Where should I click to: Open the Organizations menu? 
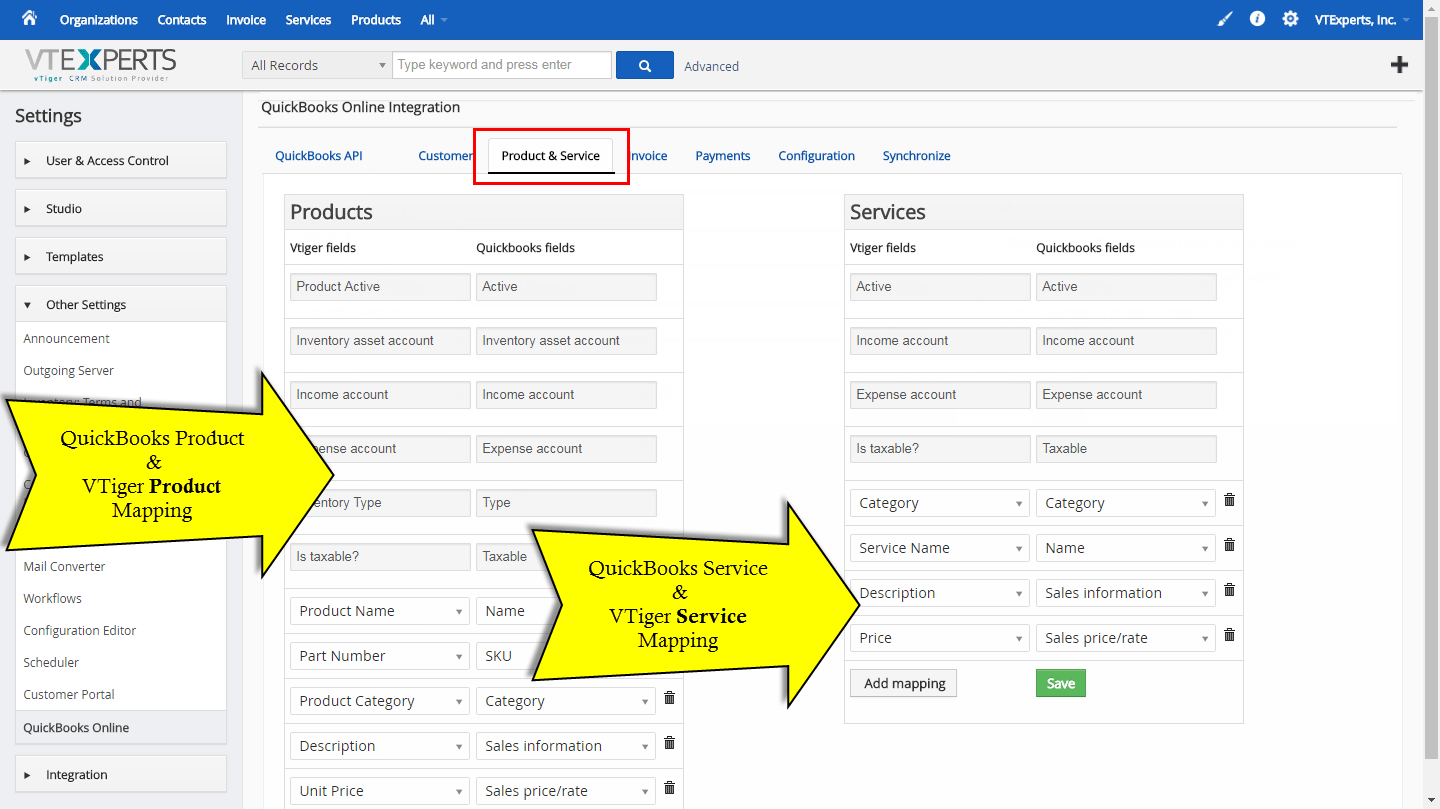(x=98, y=18)
